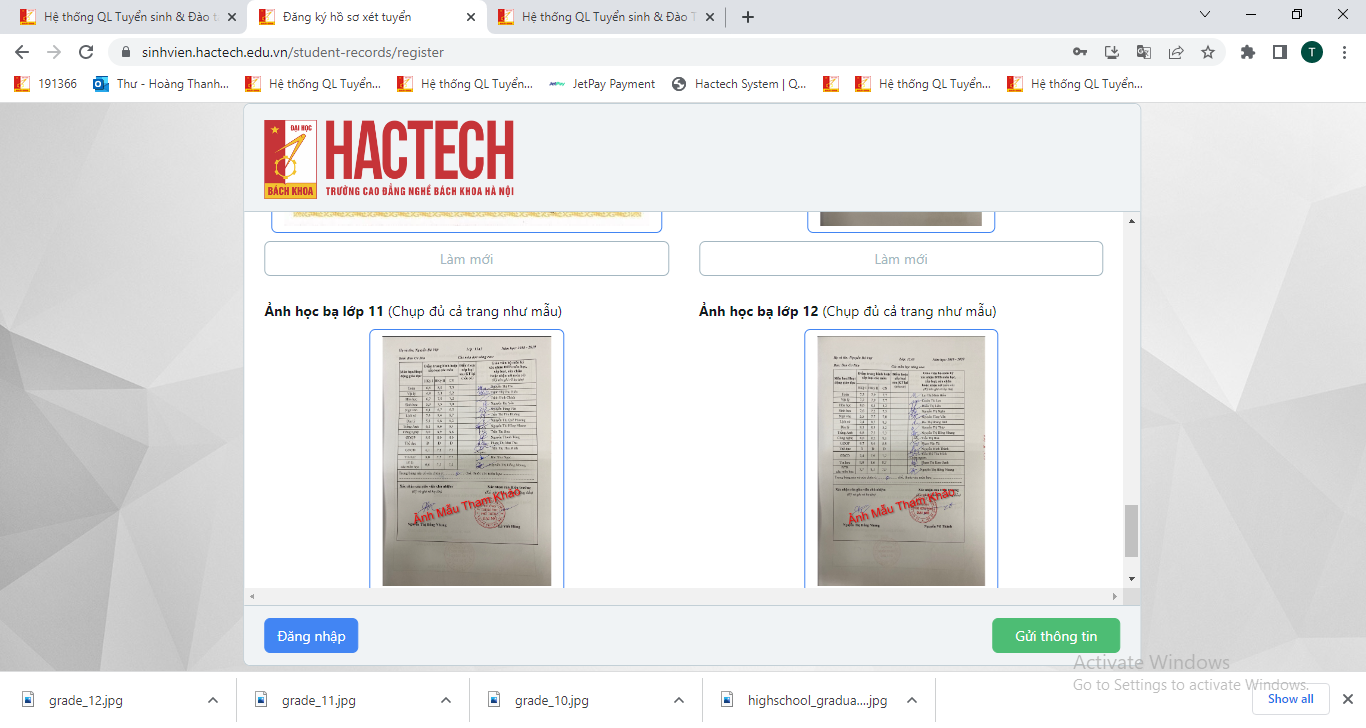The height and width of the screenshot is (728, 1366).
Task: Open saved passwords key icon
Action: pyautogui.click(x=1080, y=52)
